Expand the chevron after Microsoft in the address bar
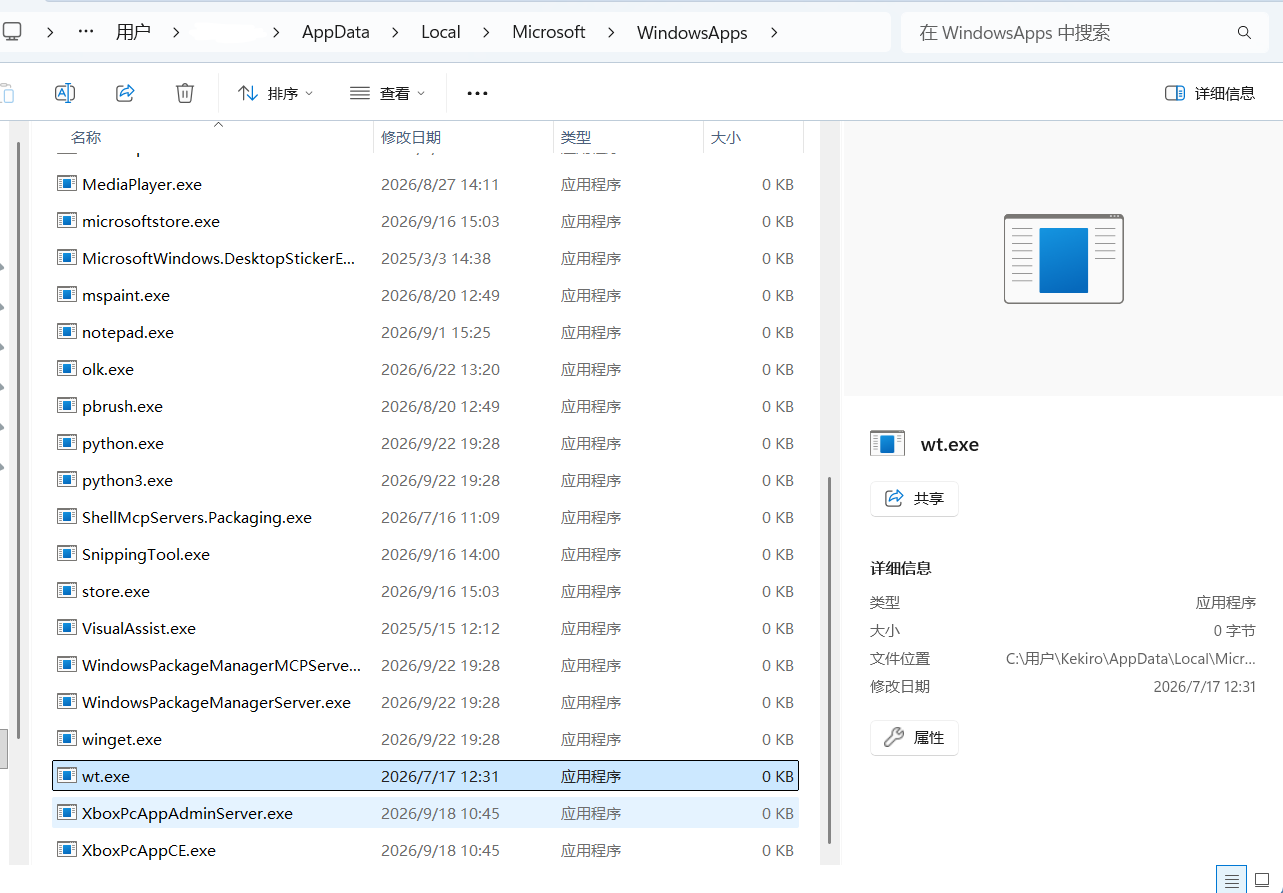This screenshot has height=893, width=1283. coord(610,32)
